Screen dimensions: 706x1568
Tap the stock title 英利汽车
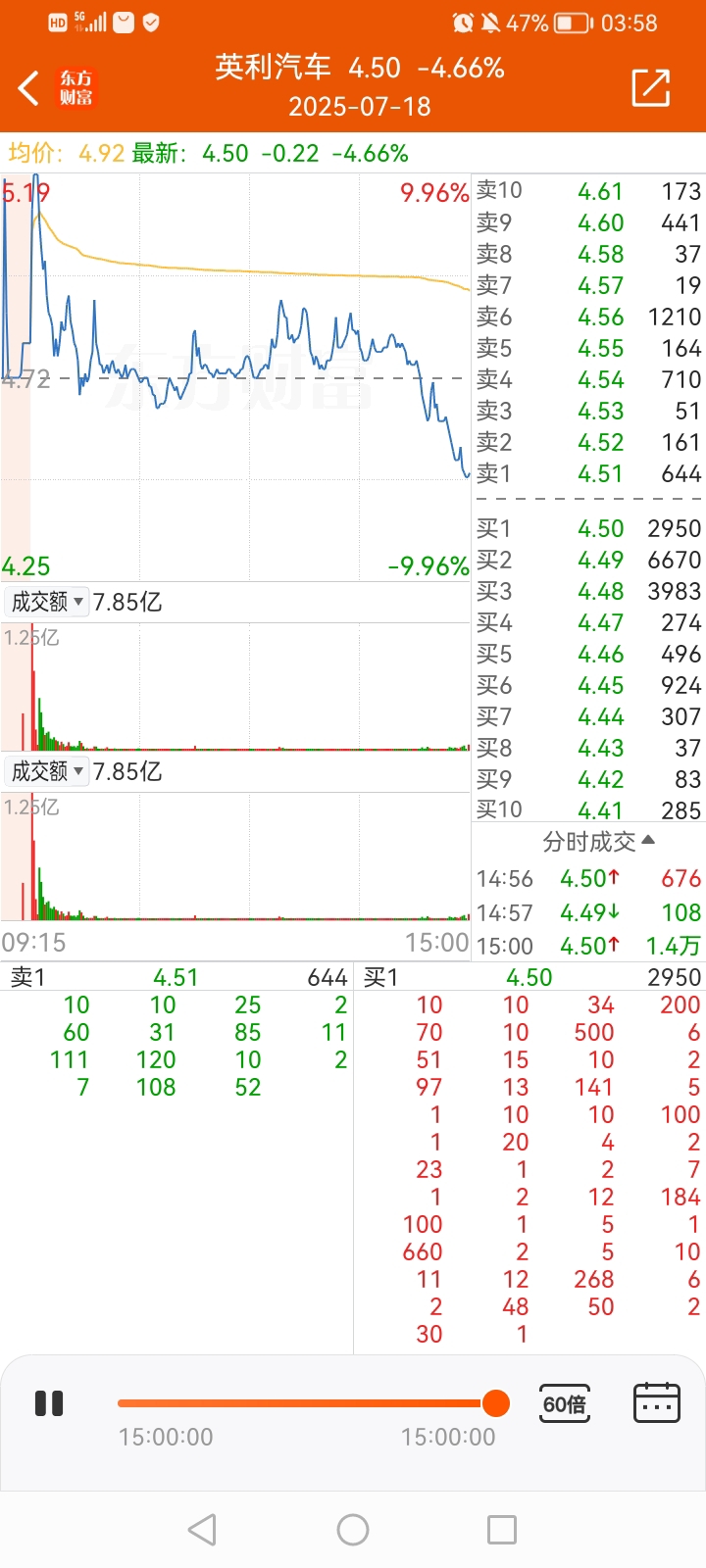point(274,67)
